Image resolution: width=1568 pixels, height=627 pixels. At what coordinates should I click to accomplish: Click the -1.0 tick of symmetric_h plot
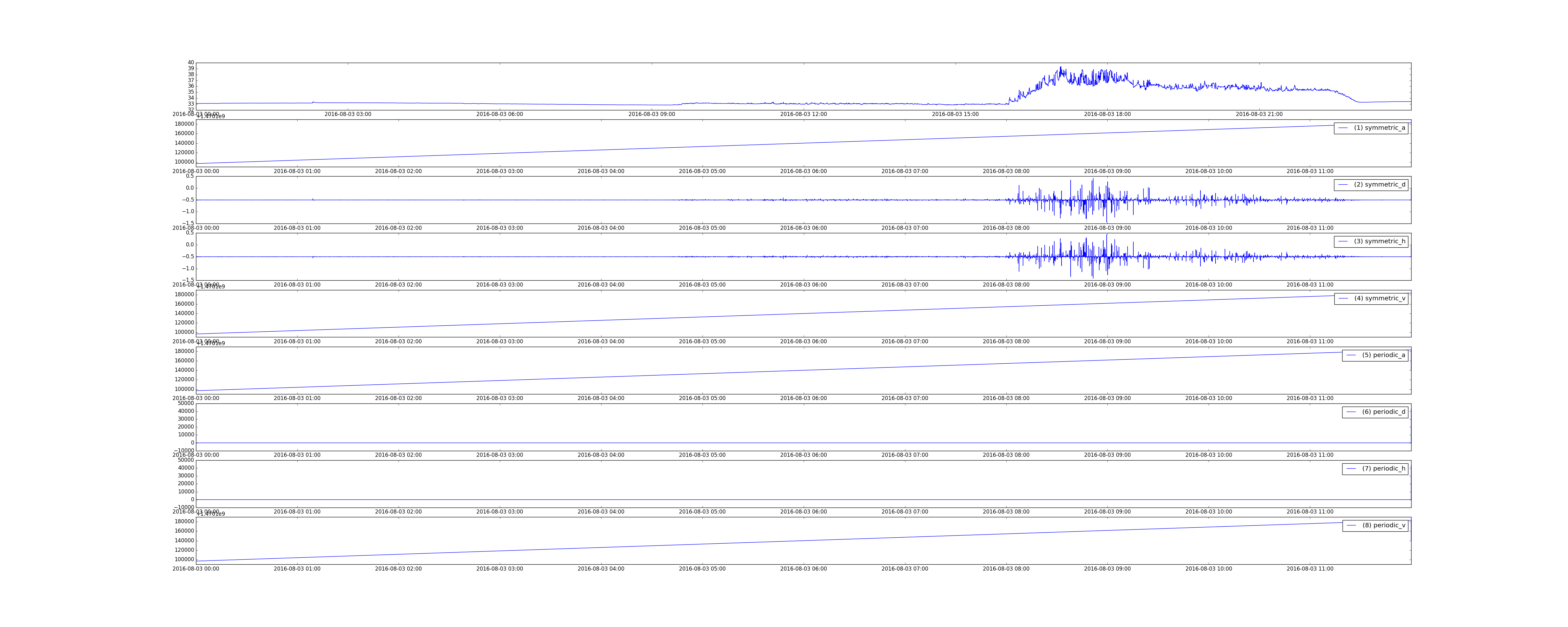188,268
